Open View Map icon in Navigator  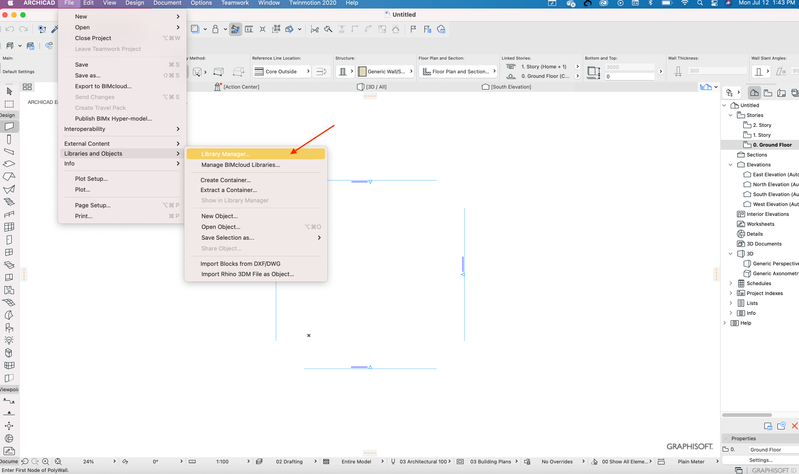768,92
